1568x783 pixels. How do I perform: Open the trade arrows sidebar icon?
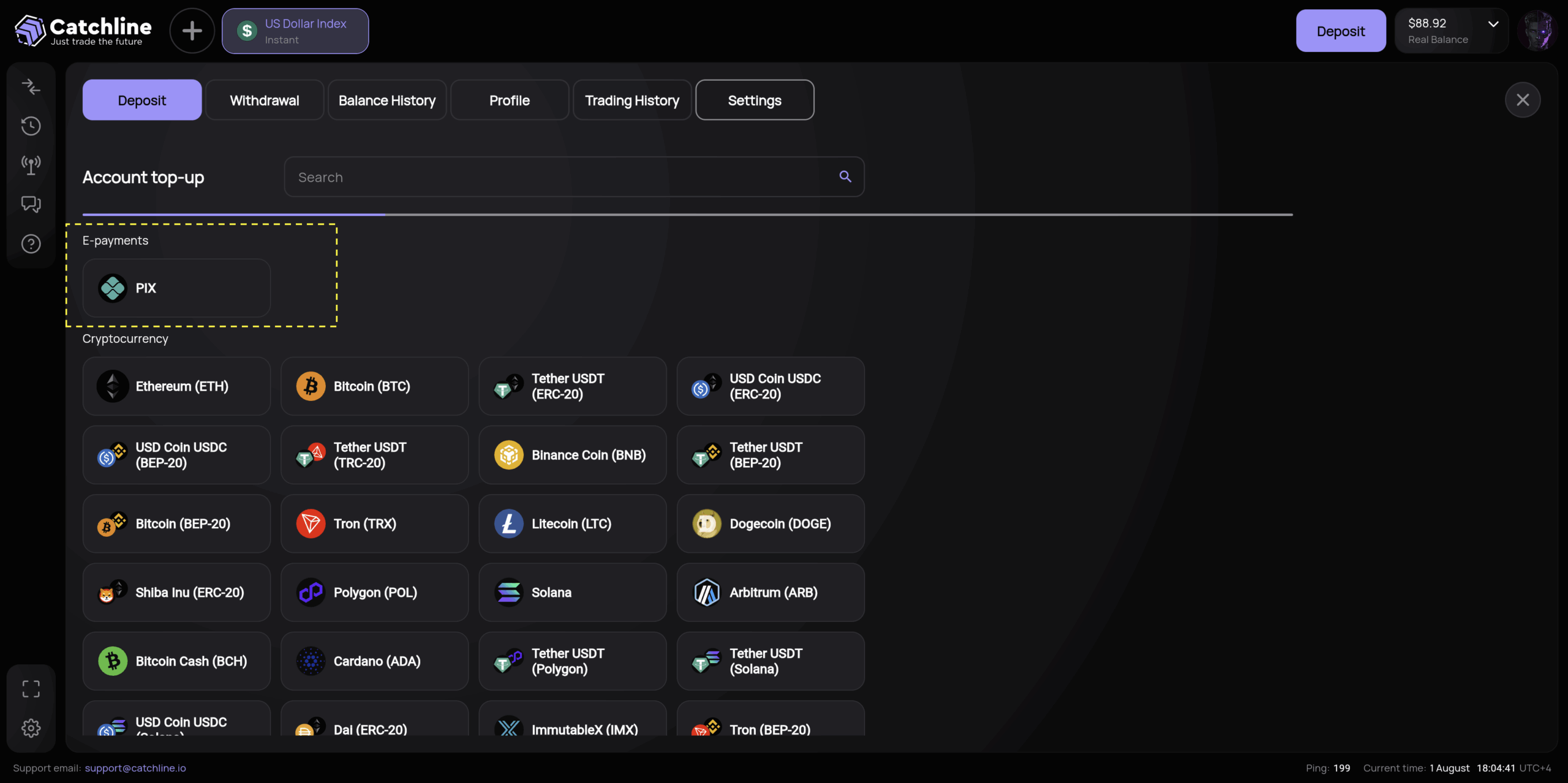click(31, 86)
